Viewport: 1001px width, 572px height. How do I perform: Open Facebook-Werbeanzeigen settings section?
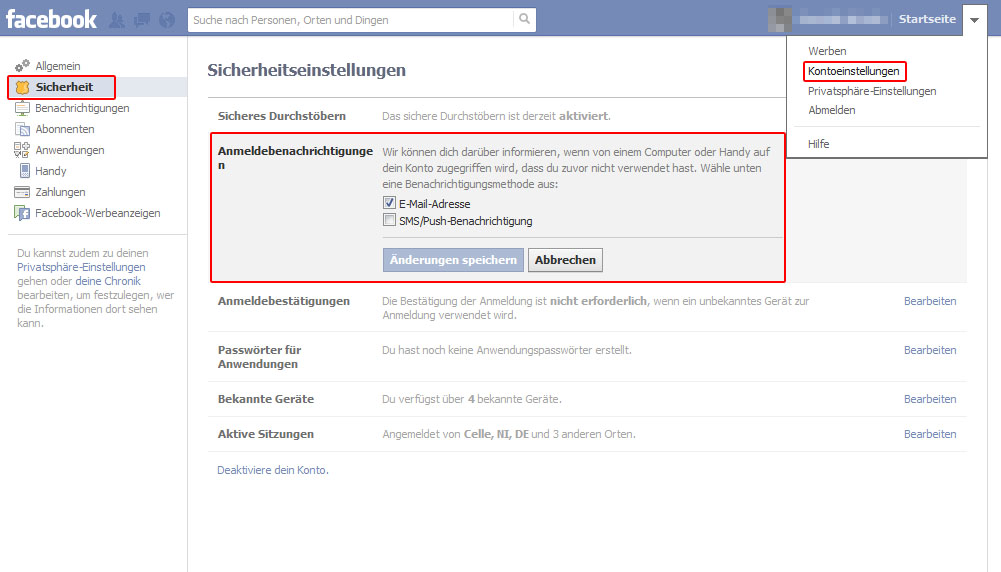click(98, 213)
